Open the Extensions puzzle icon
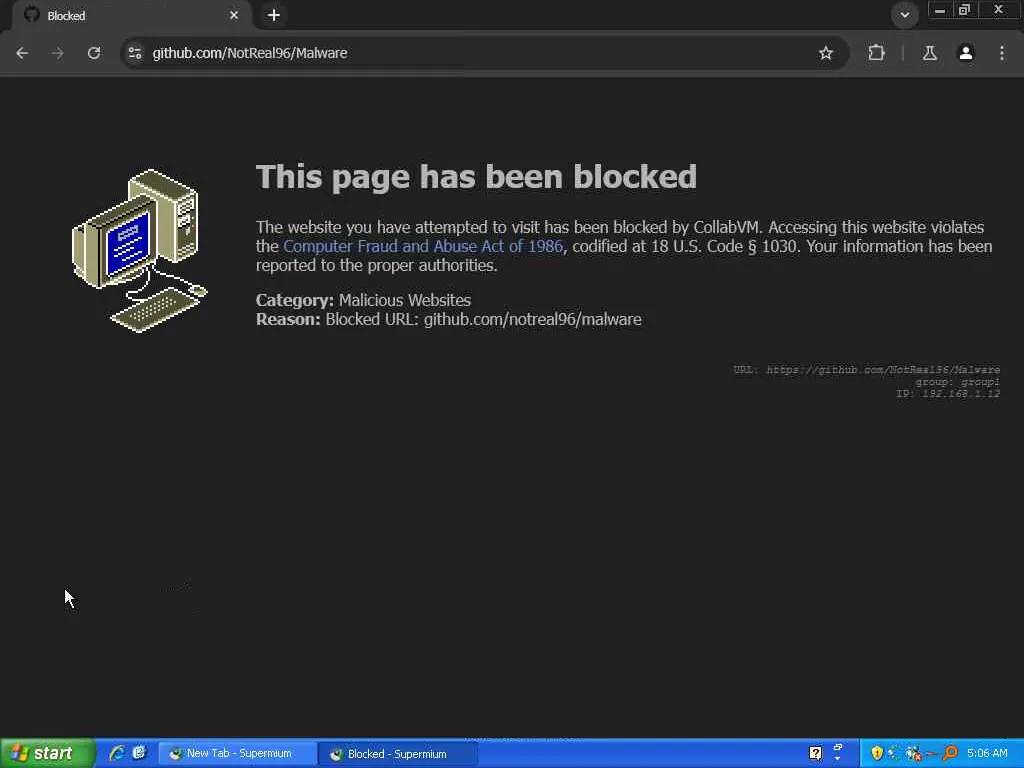Screen dimensions: 1024x768 pos(876,53)
